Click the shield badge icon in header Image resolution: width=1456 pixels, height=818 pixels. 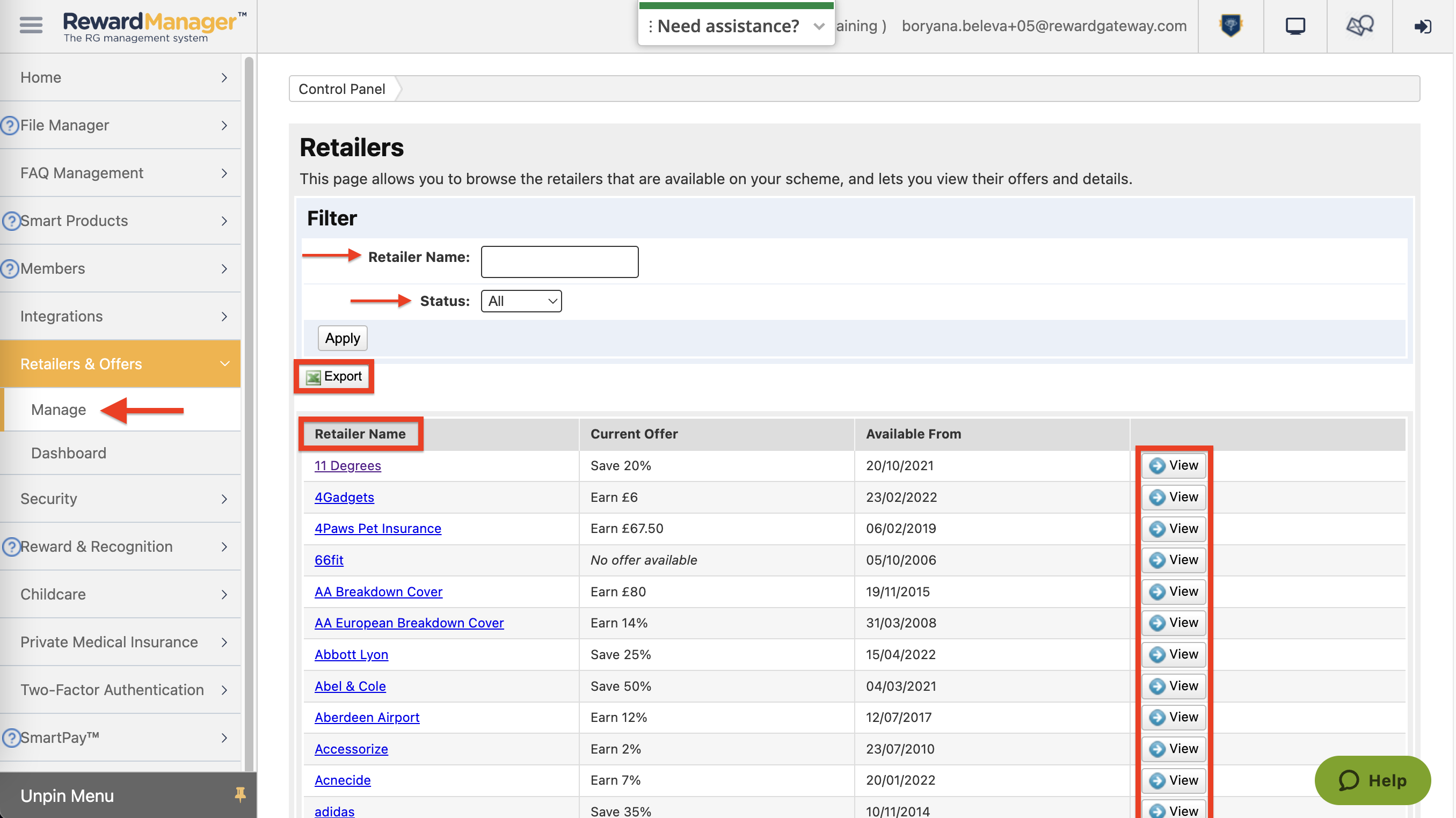1231,25
